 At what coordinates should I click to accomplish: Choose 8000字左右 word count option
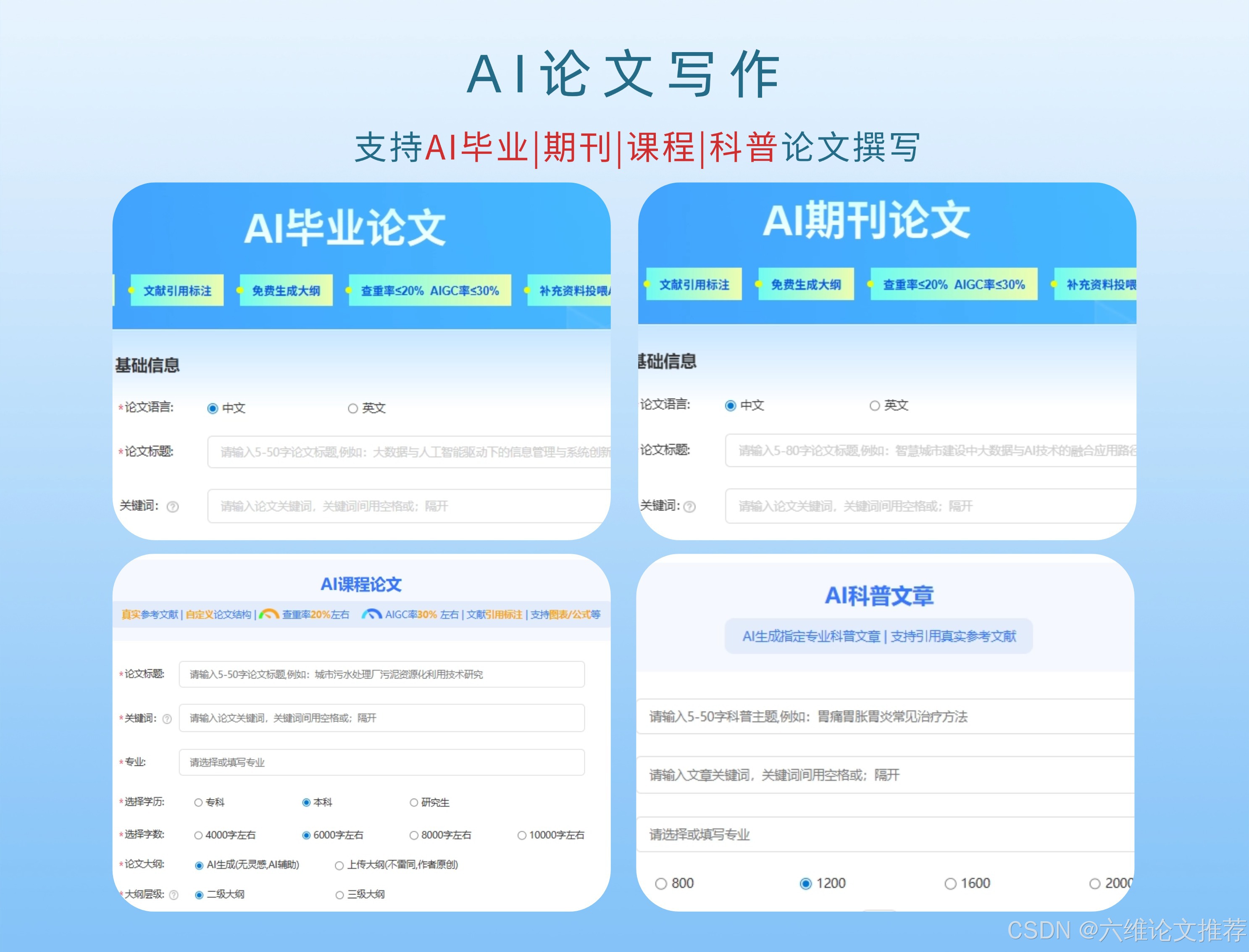[x=414, y=835]
